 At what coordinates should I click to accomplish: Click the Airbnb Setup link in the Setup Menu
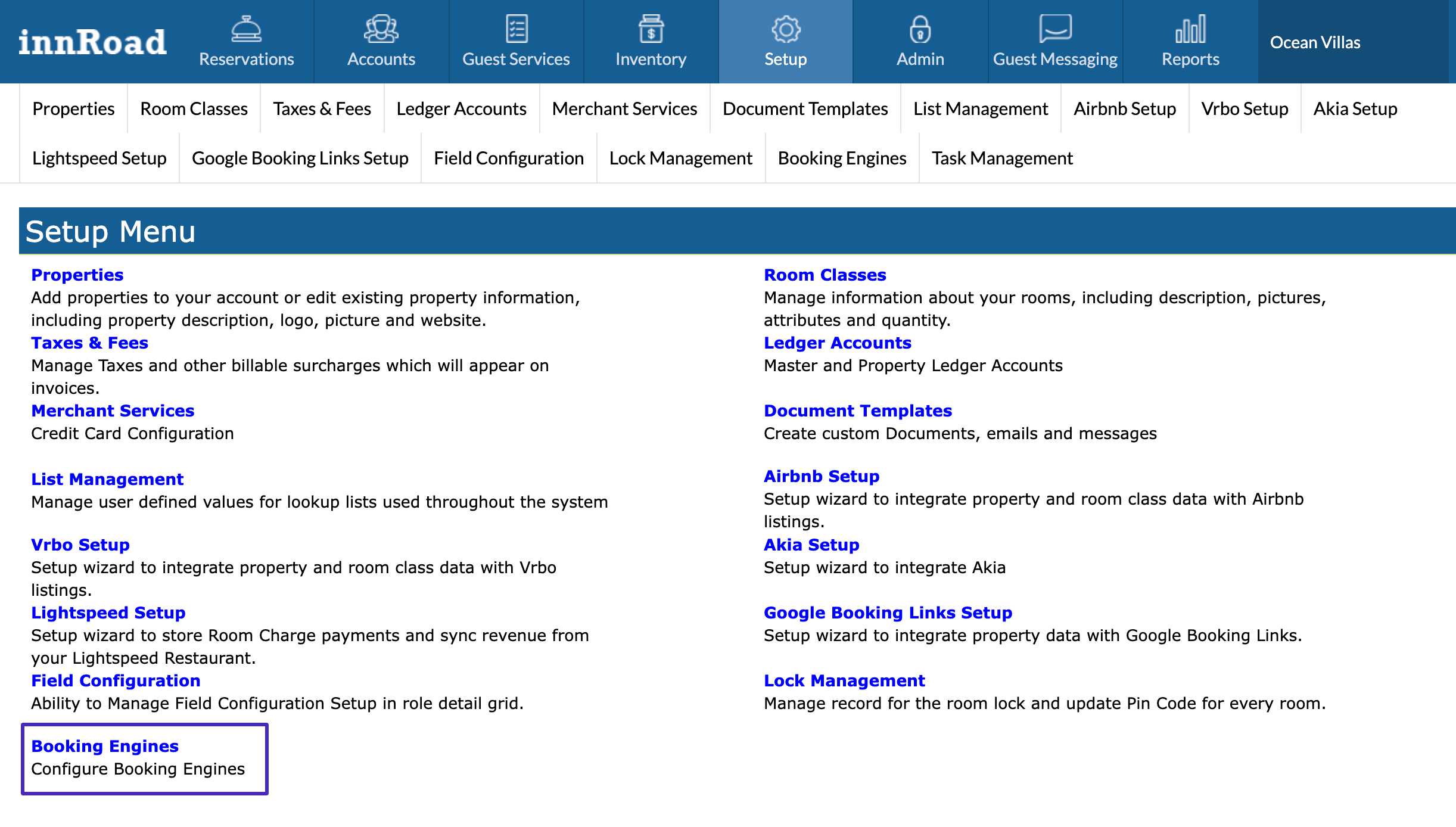tap(822, 476)
